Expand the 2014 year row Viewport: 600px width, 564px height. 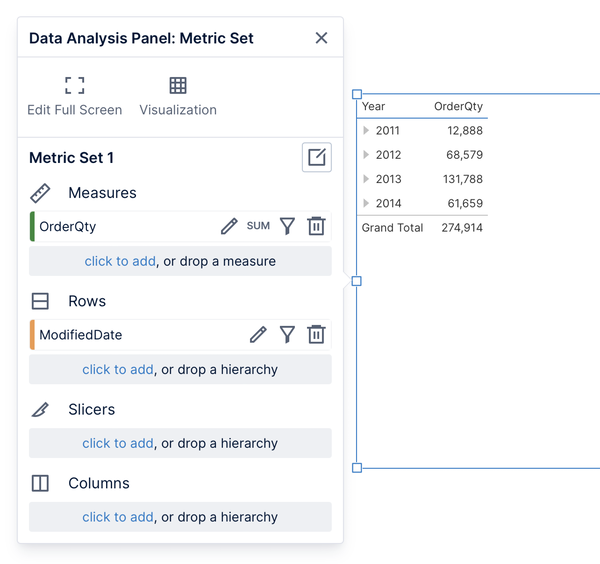coord(367,203)
